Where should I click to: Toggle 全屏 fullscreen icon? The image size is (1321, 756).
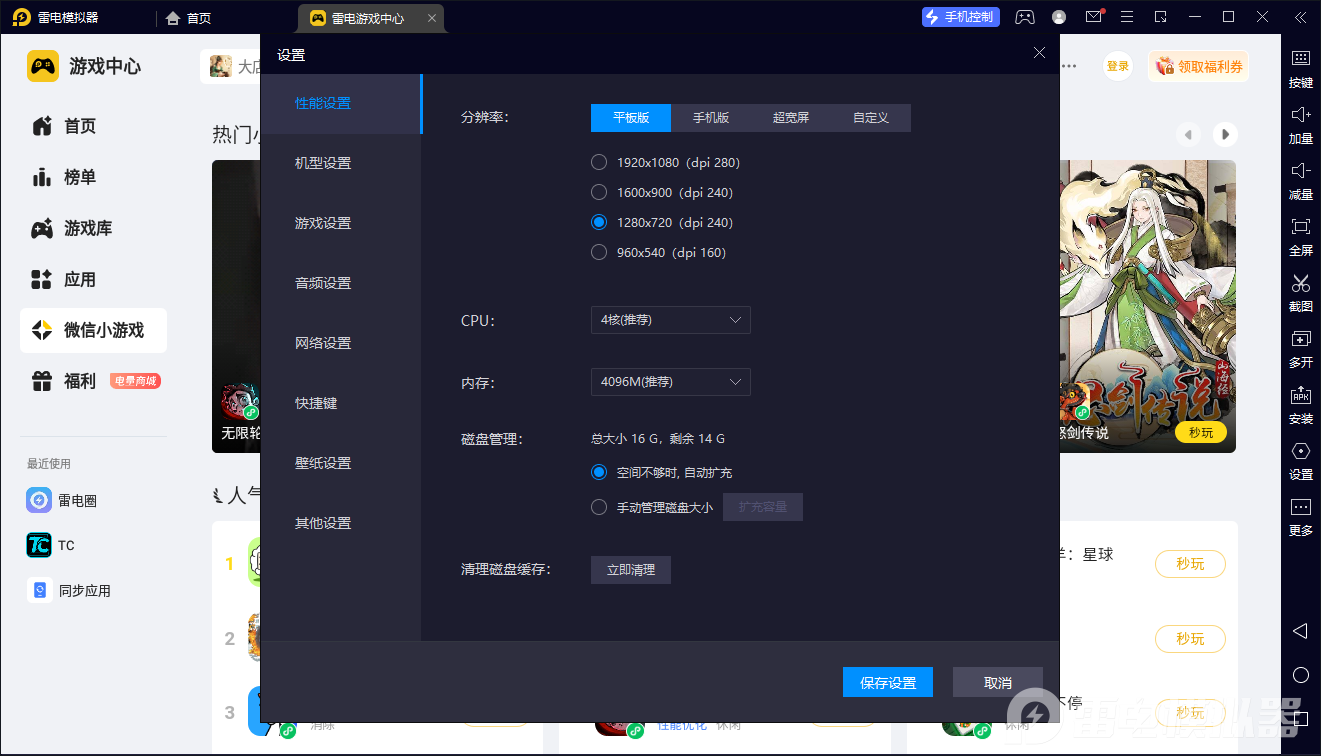(x=1300, y=227)
